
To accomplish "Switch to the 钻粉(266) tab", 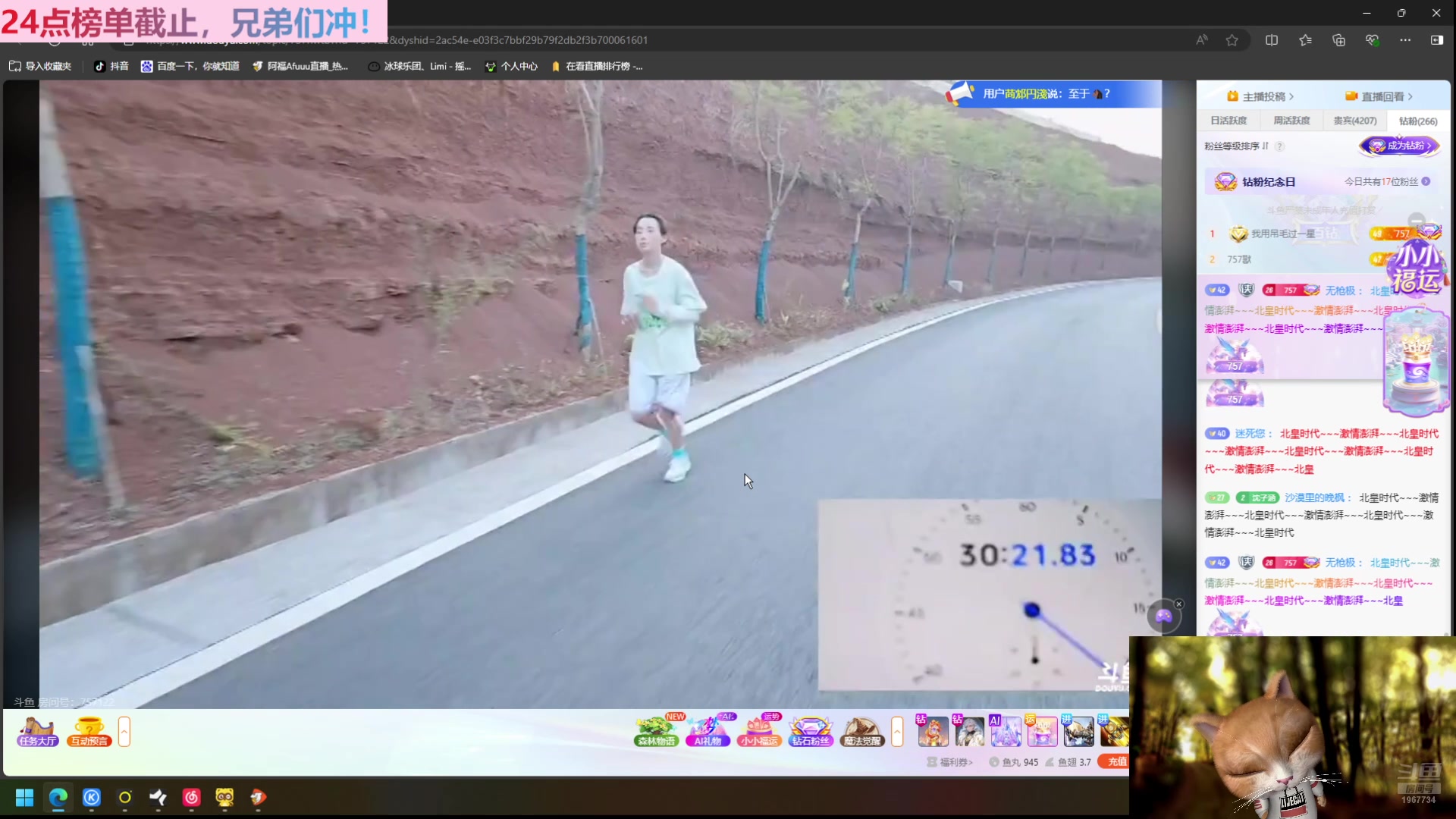I will click(1417, 121).
